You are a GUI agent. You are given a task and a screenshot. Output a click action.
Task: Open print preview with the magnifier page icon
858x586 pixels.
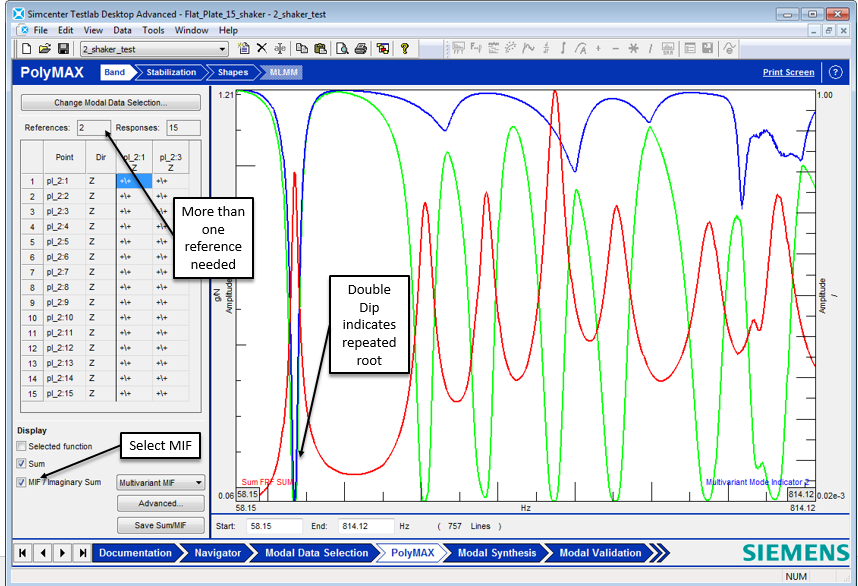pyautogui.click(x=342, y=49)
